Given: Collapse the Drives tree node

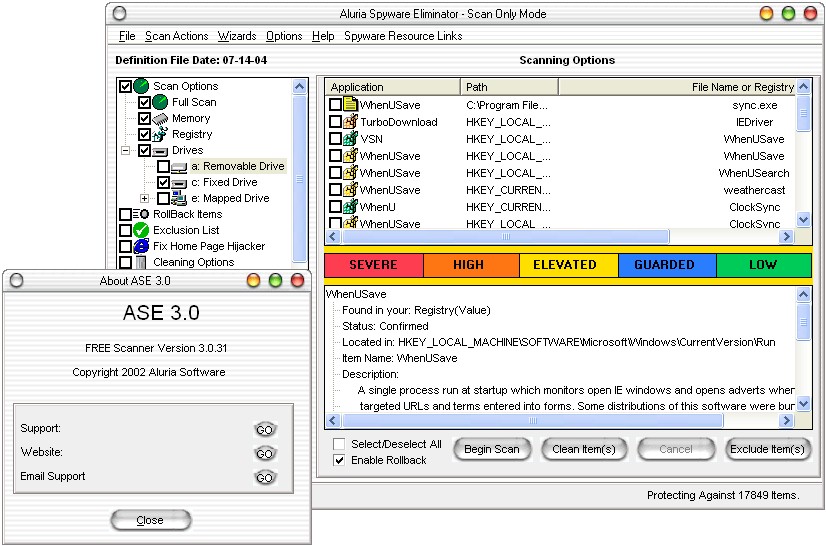Looking at the screenshot, I should point(125,151).
